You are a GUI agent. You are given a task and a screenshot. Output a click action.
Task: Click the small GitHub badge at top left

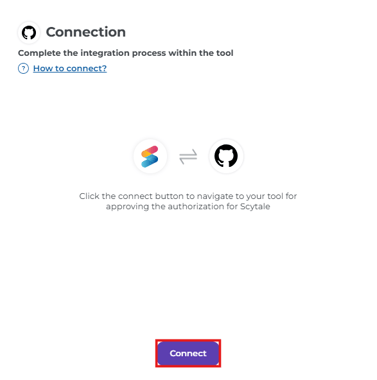click(29, 33)
